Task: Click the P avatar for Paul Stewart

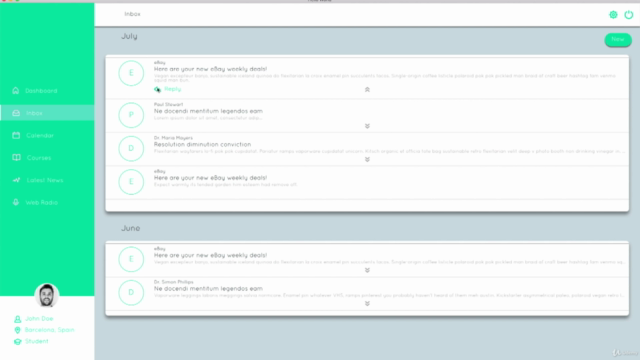Action: click(131, 115)
